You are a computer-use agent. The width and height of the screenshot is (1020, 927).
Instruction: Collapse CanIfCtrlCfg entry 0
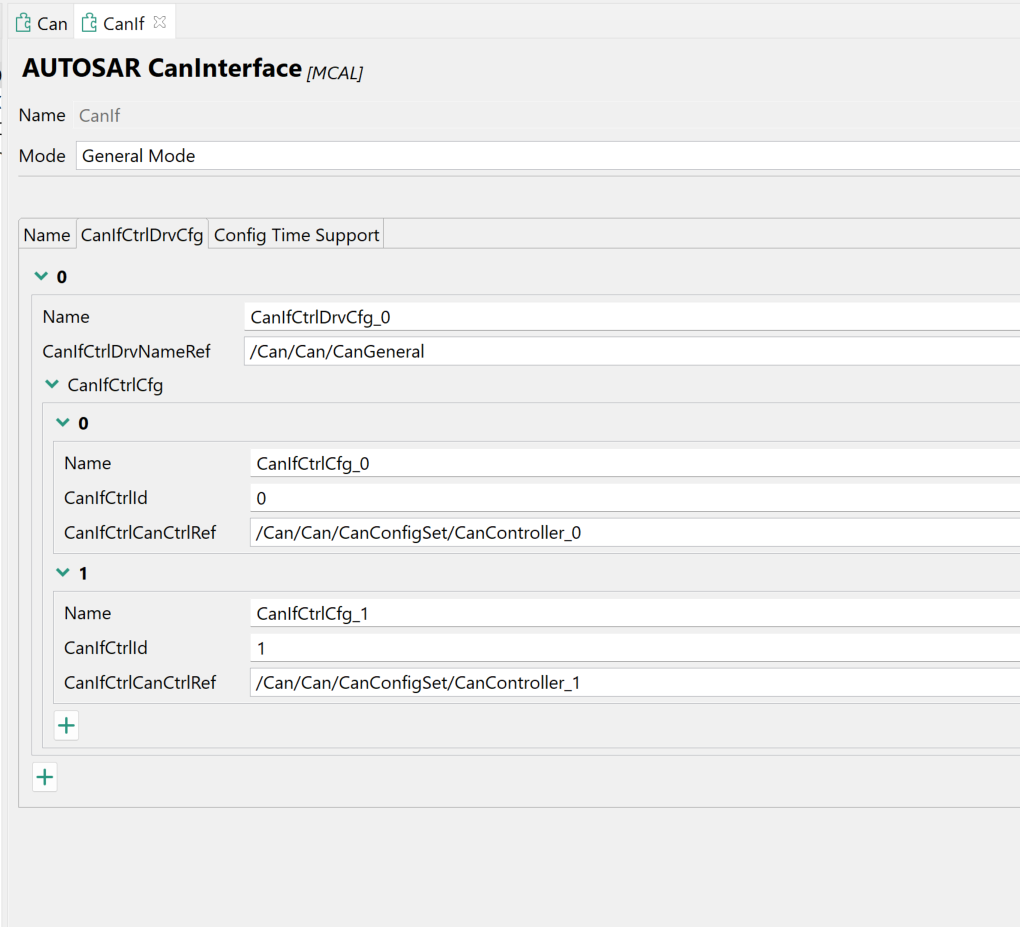point(63,423)
